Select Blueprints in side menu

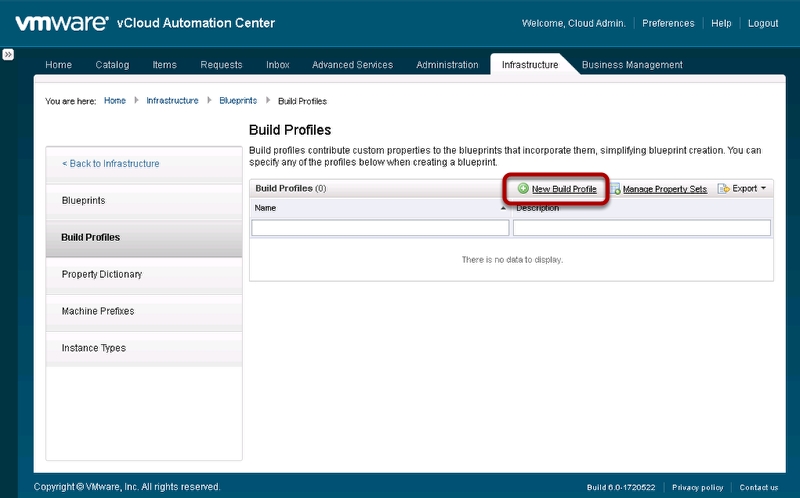144,201
